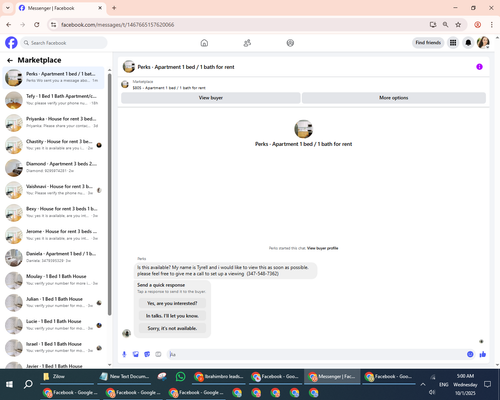This screenshot has height=400, width=500.
Task: Go to the Home feed icon
Action: [x=204, y=43]
